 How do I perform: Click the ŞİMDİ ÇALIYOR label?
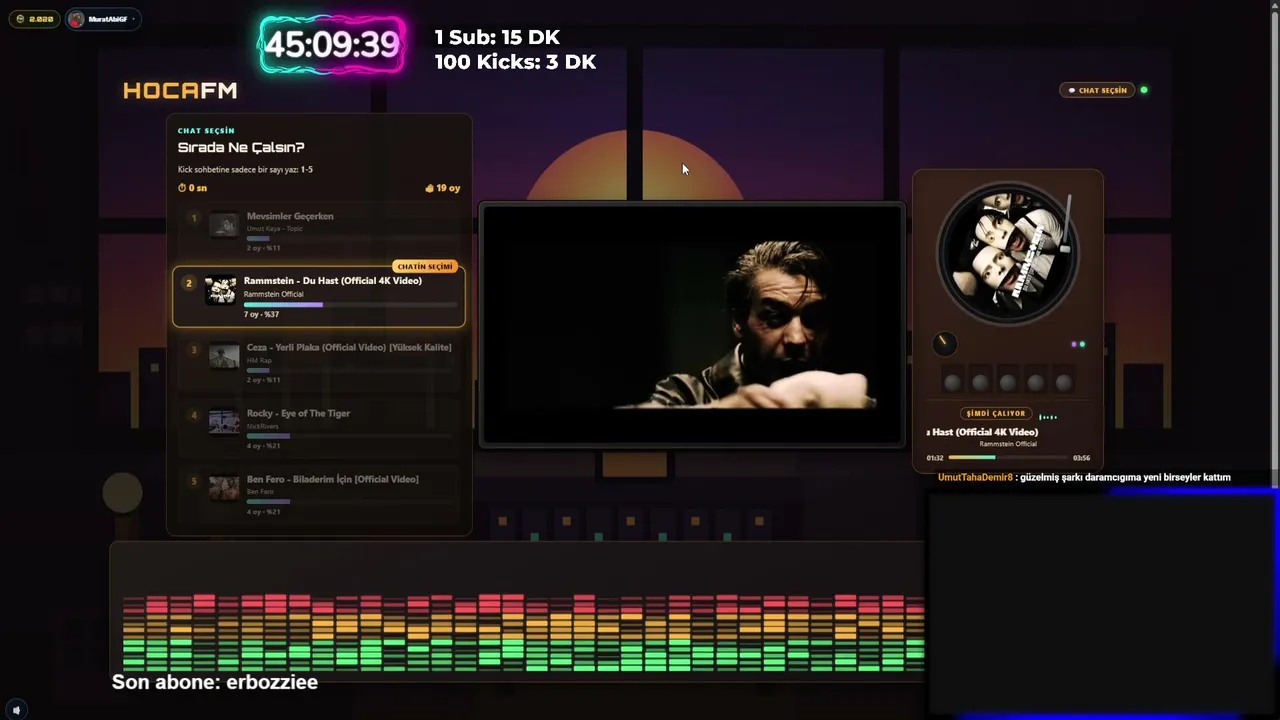[995, 414]
